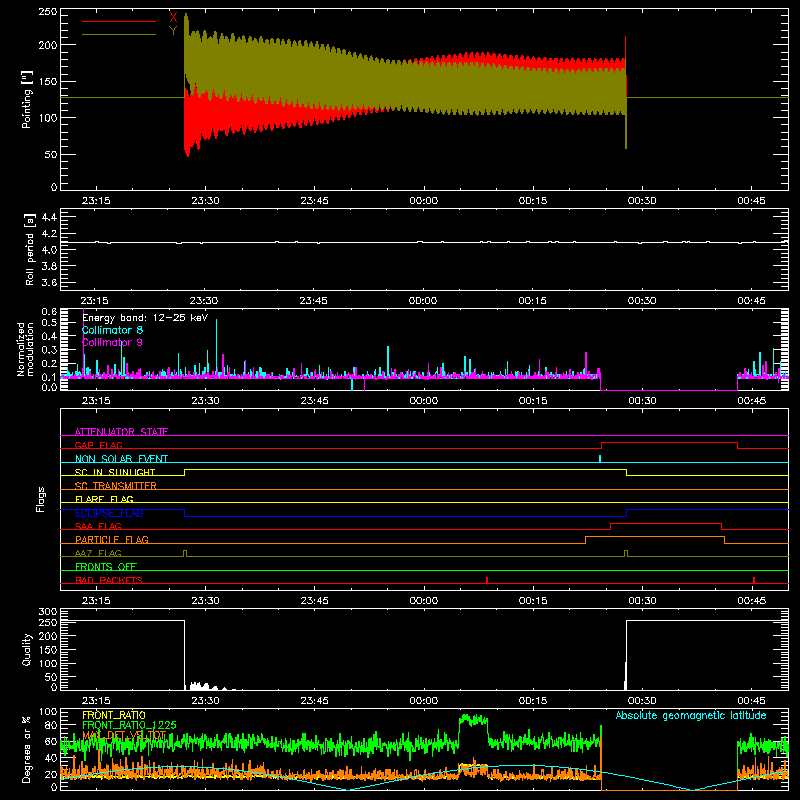
Task: Select the olive AAZ_FLAG label
Action: [98, 553]
